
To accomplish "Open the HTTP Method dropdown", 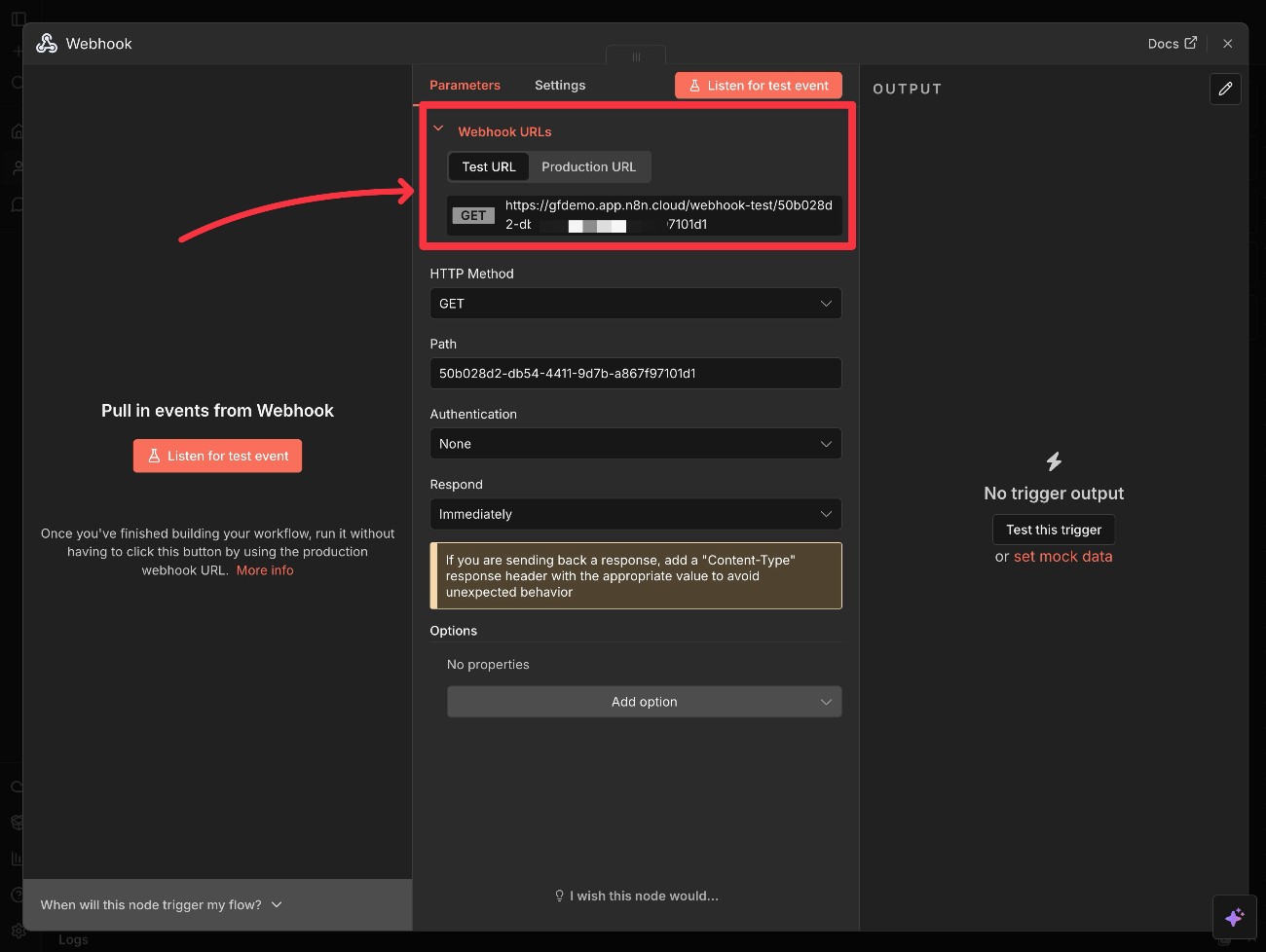I will [x=635, y=303].
